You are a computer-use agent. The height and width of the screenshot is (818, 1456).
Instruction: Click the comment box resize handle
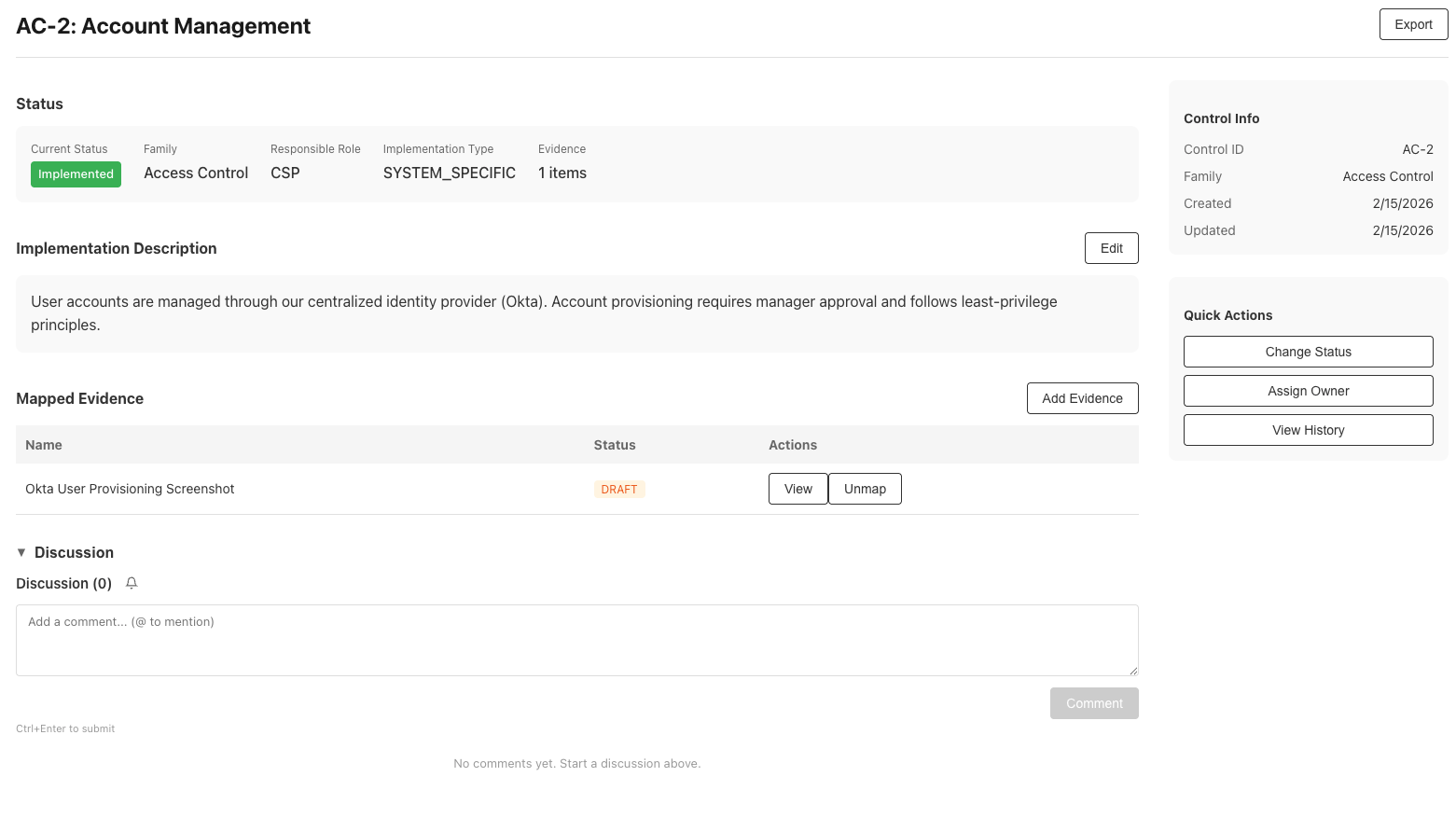(1134, 670)
